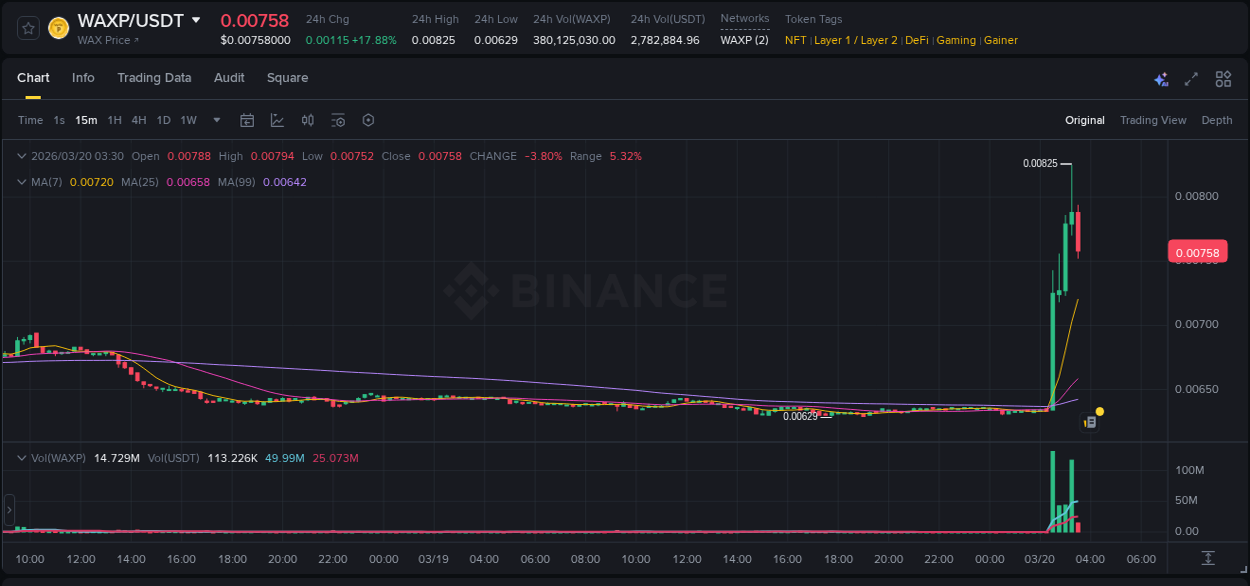Click the fullscreen expand arrows icon
Screen dimensions: 1250x586
pos(1191,78)
